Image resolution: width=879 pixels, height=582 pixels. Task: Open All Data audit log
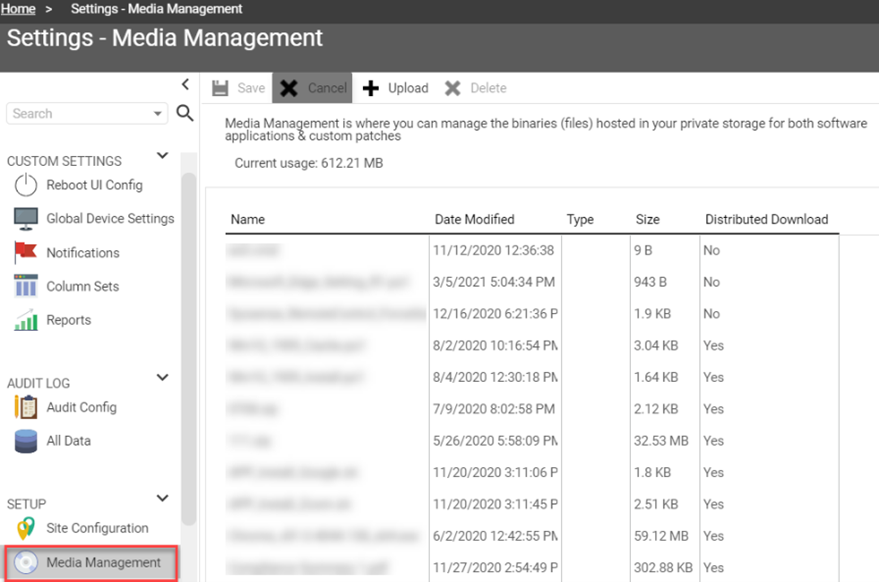pyautogui.click(x=68, y=441)
